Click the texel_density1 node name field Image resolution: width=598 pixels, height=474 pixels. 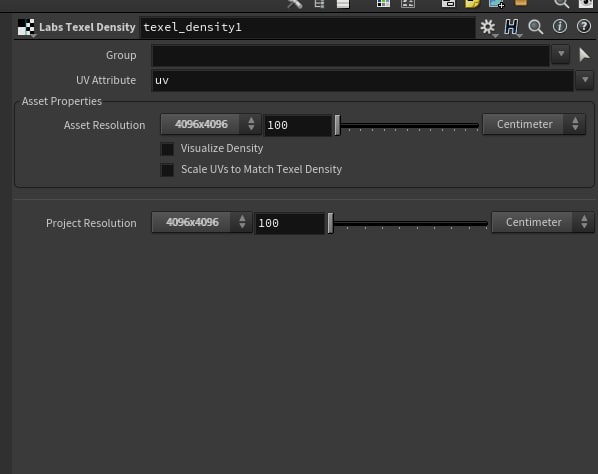click(x=308, y=27)
